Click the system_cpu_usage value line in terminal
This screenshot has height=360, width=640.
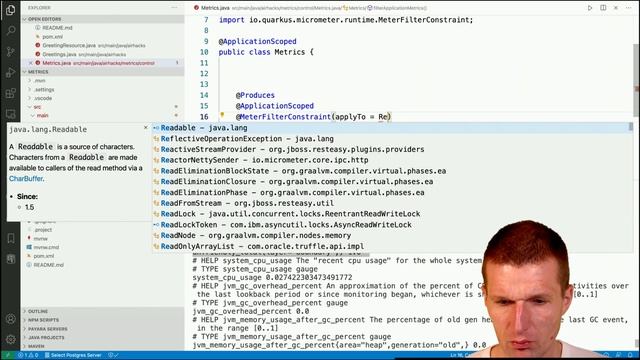(272, 278)
